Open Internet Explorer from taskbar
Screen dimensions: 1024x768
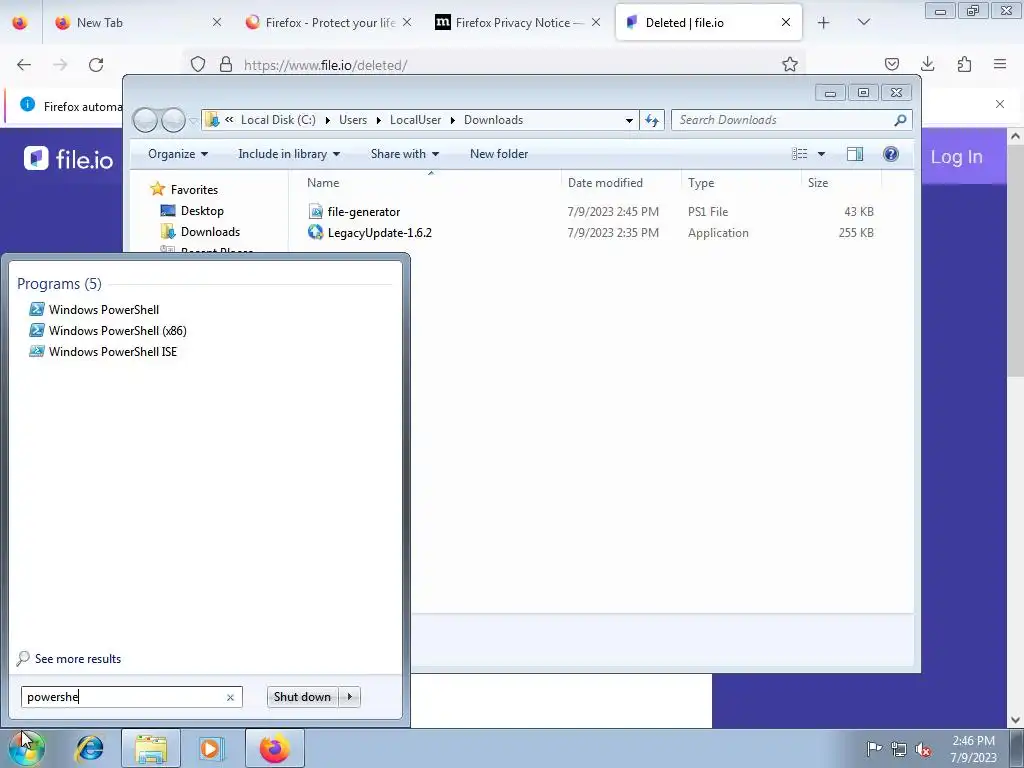click(90, 748)
